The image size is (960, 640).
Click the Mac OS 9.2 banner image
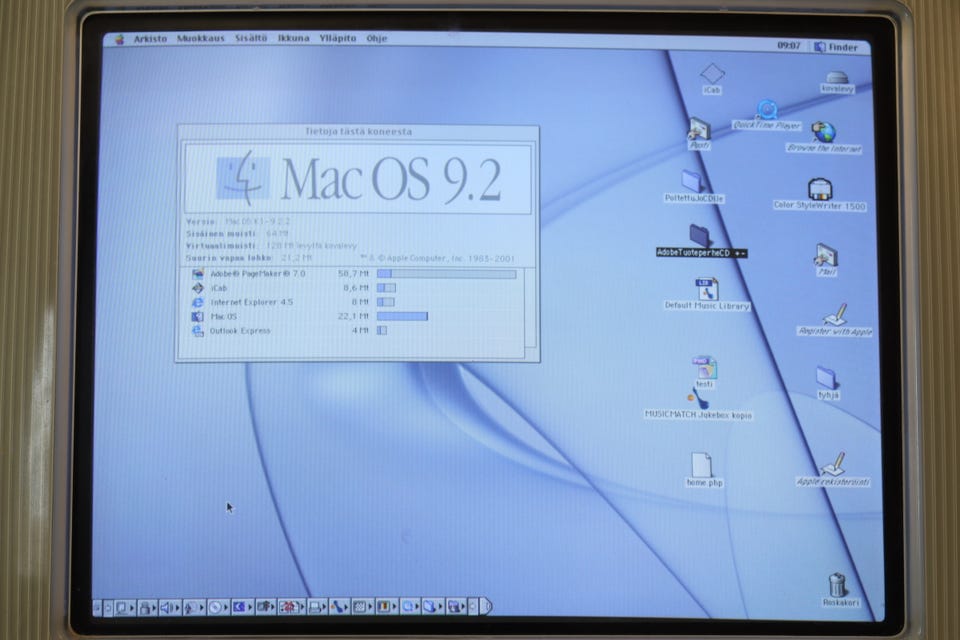359,179
